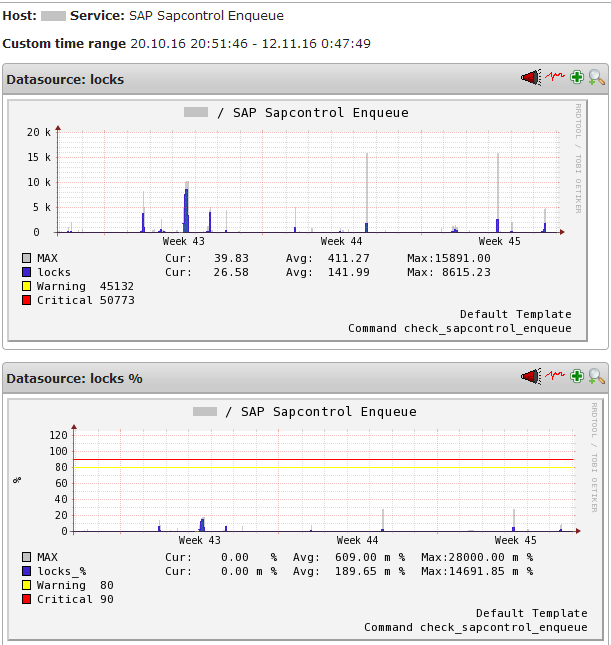
Task: Click 'Default Template' text in locks % graph
Action: coord(532,613)
